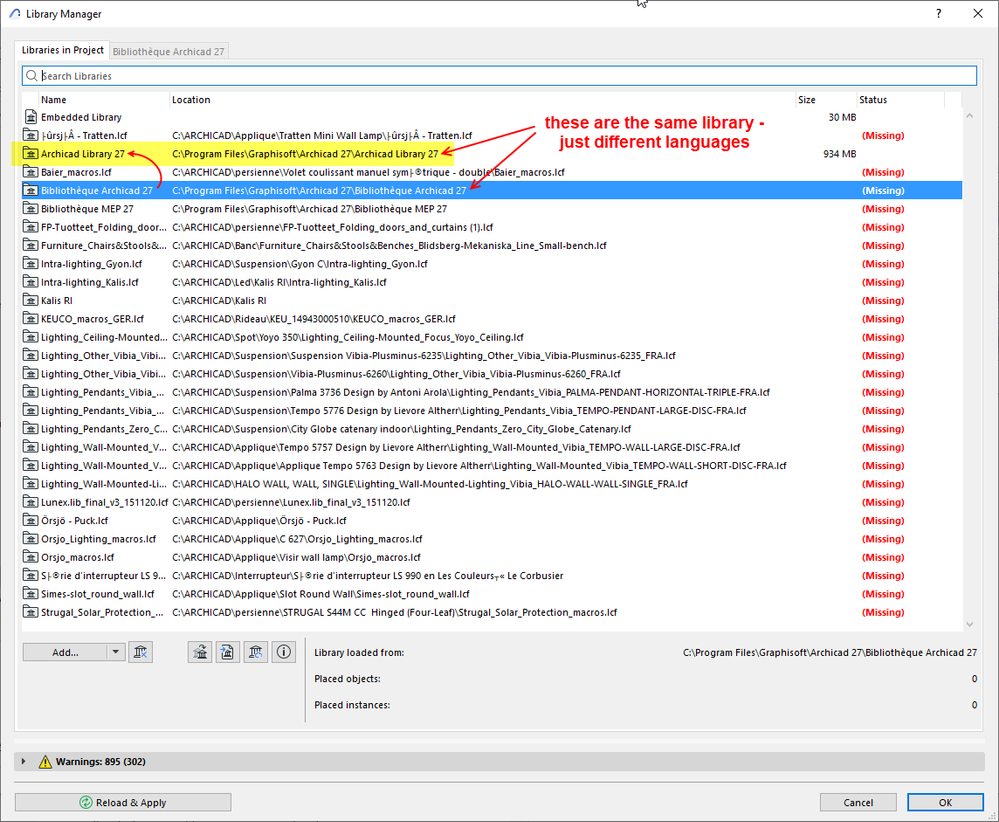Click the list scrollbar up arrow

970,115
